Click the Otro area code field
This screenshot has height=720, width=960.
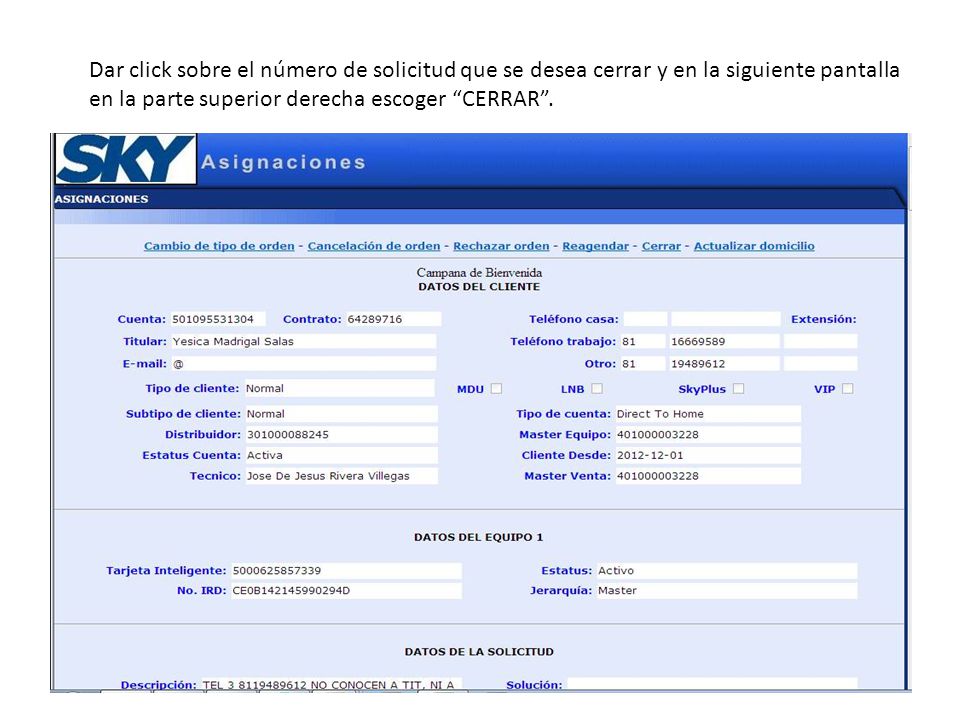pos(643,364)
